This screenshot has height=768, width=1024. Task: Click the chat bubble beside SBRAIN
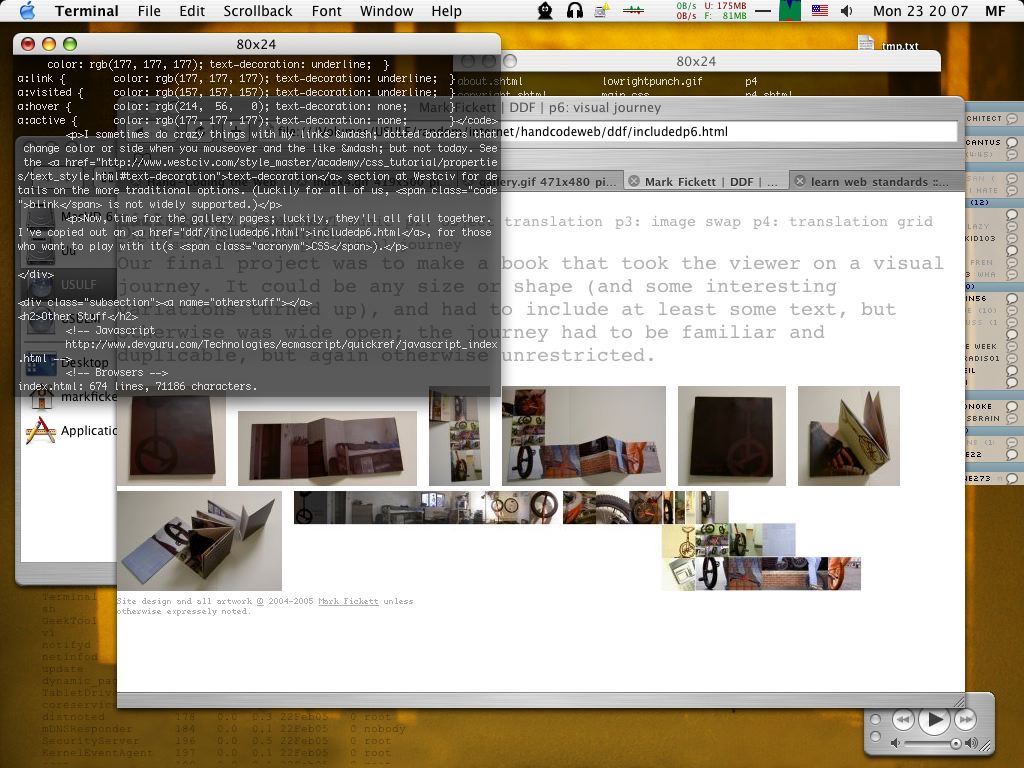[1012, 418]
